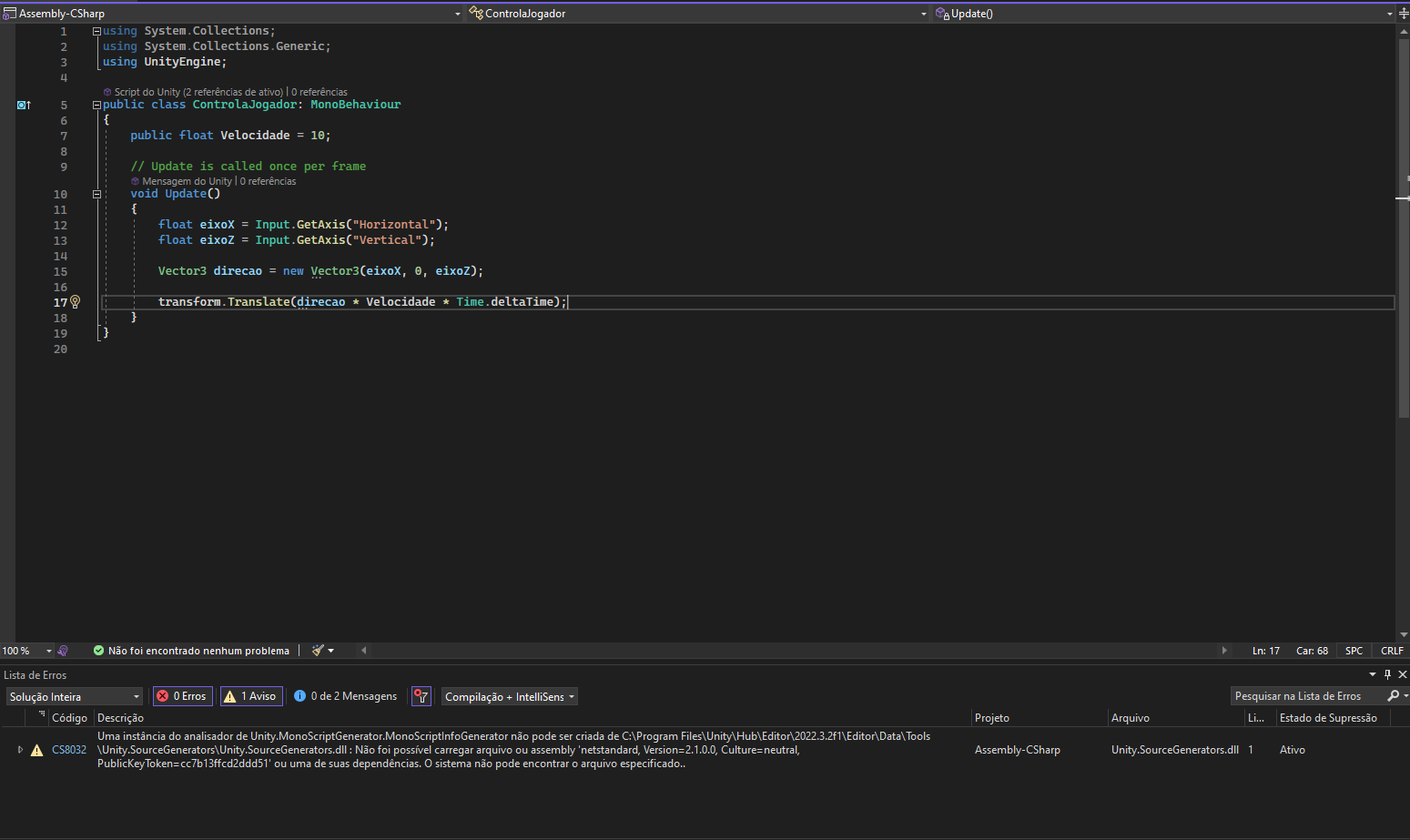
Task: Open the 100 % zoom level dropdown
Action: click(x=49, y=651)
